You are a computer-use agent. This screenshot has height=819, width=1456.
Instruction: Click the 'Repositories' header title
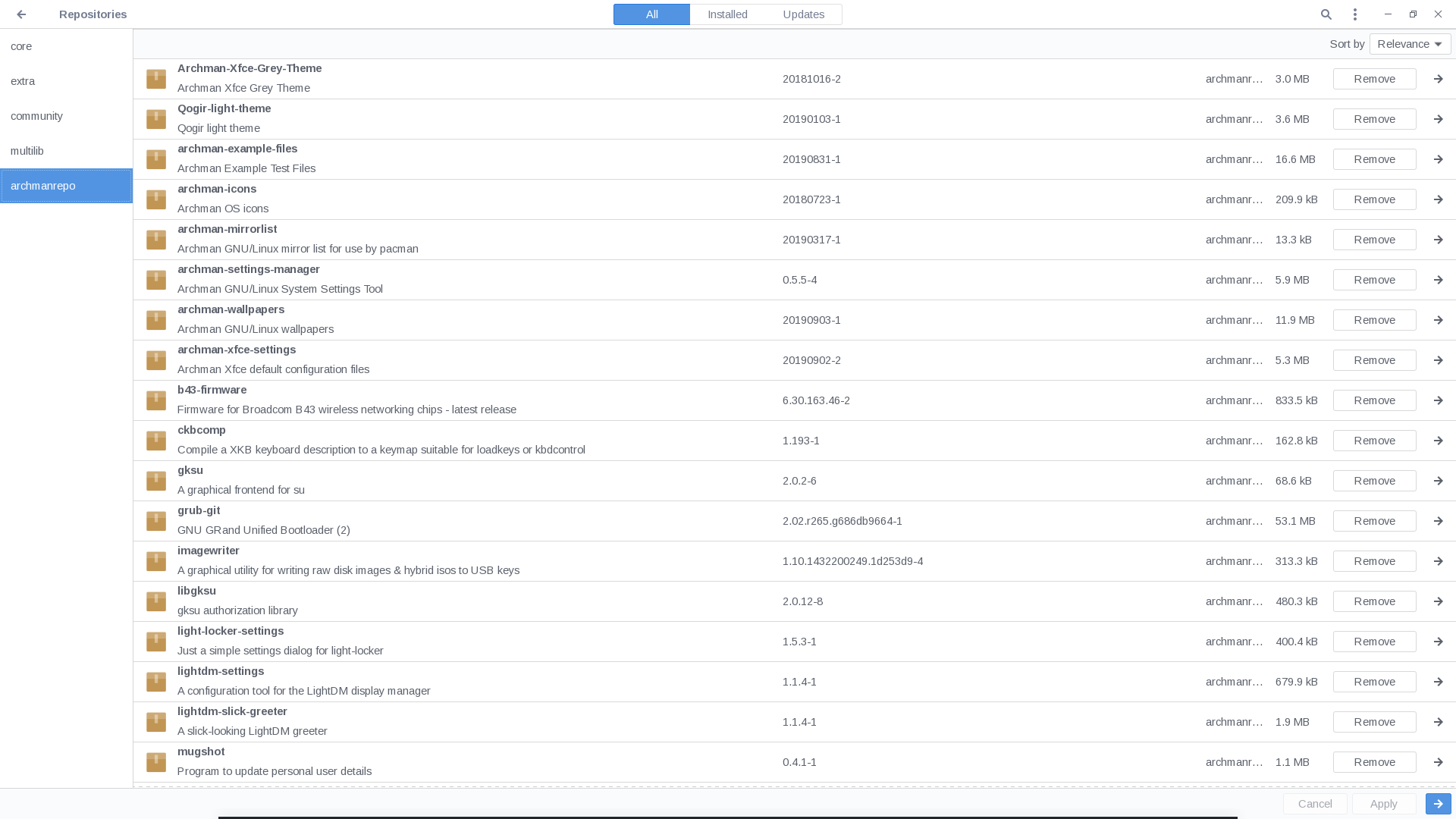click(93, 14)
